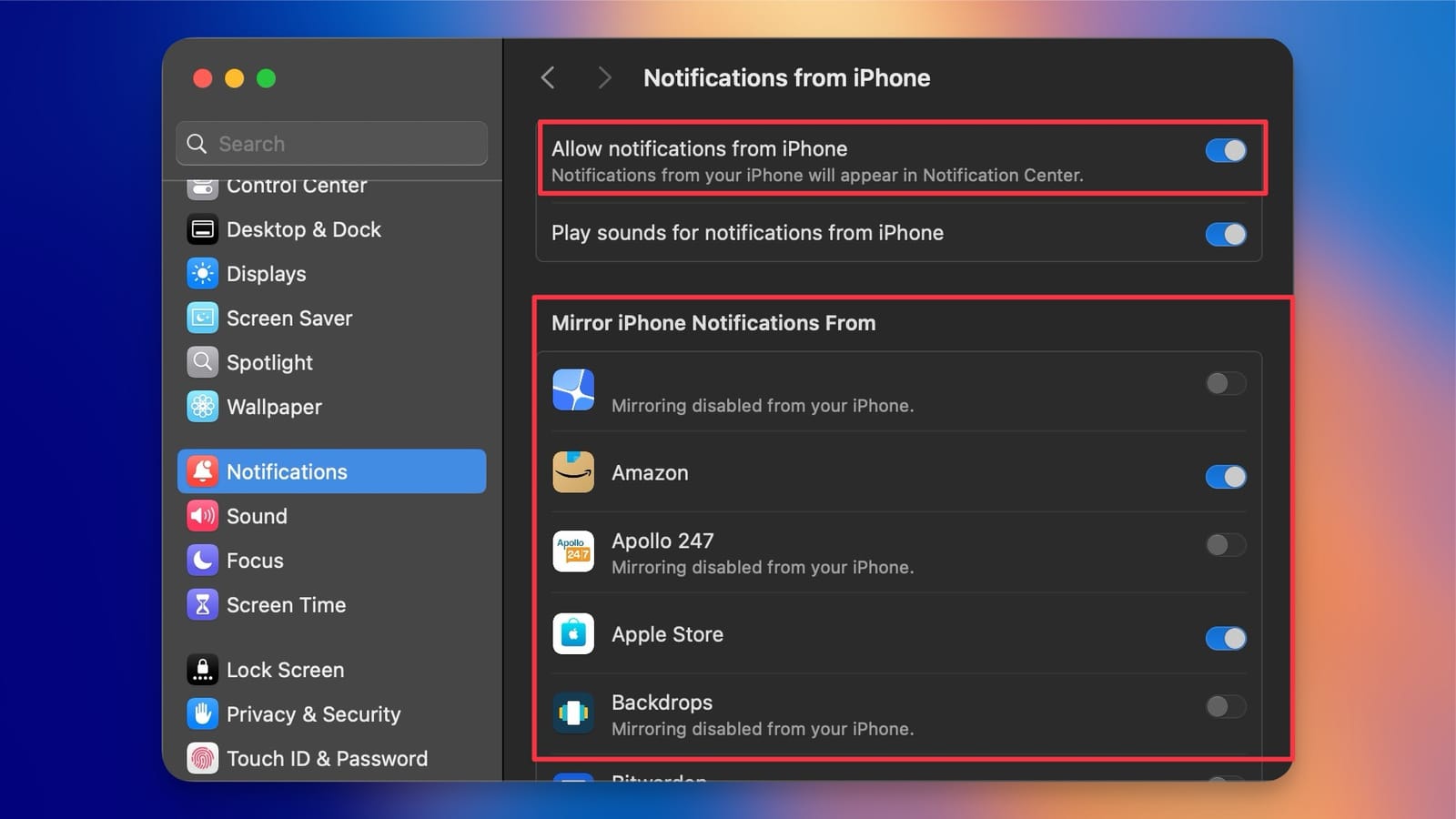Click the Screen Saver sidebar icon

(203, 318)
